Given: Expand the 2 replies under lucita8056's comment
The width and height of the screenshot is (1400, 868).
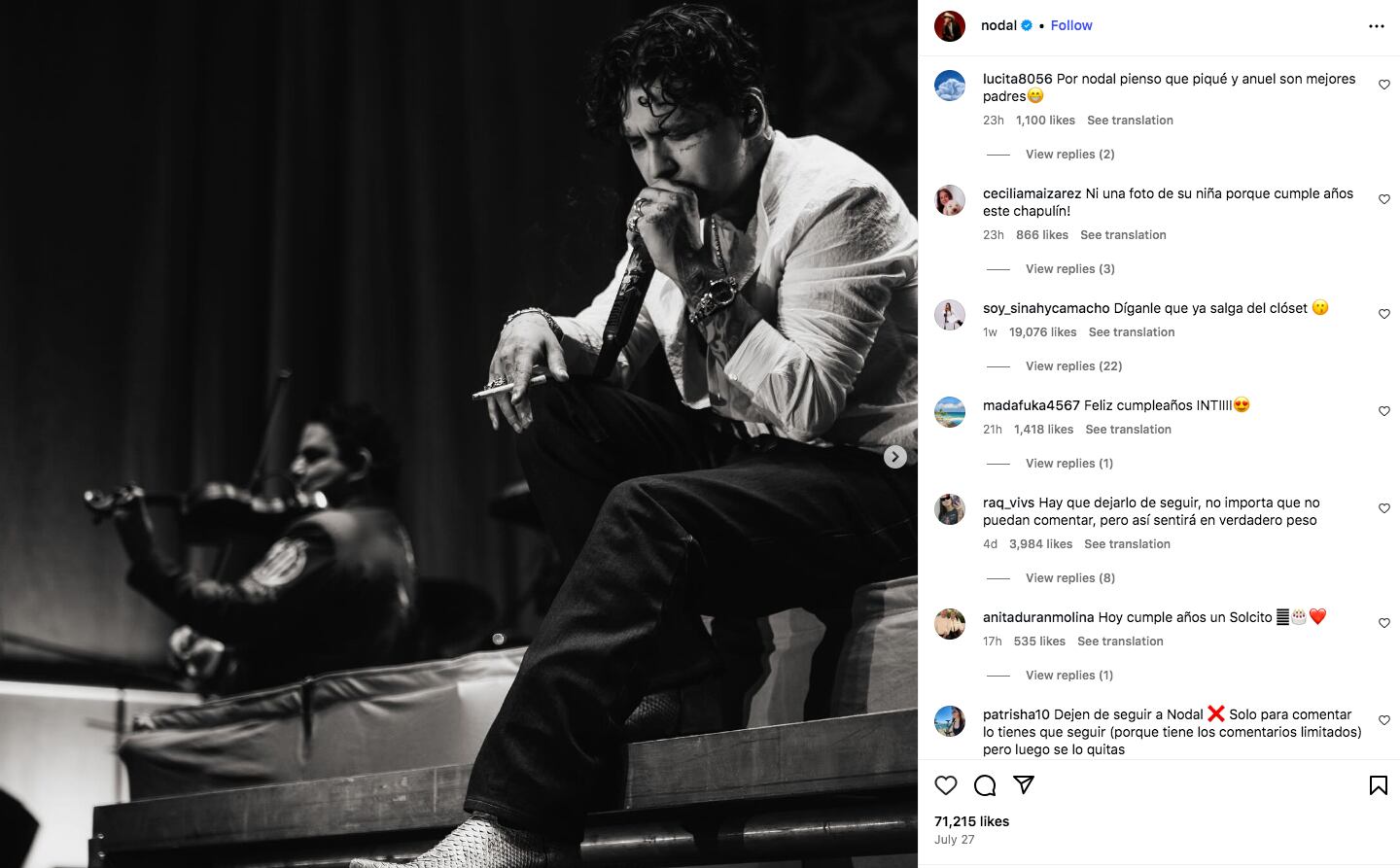Looking at the screenshot, I should (1069, 155).
